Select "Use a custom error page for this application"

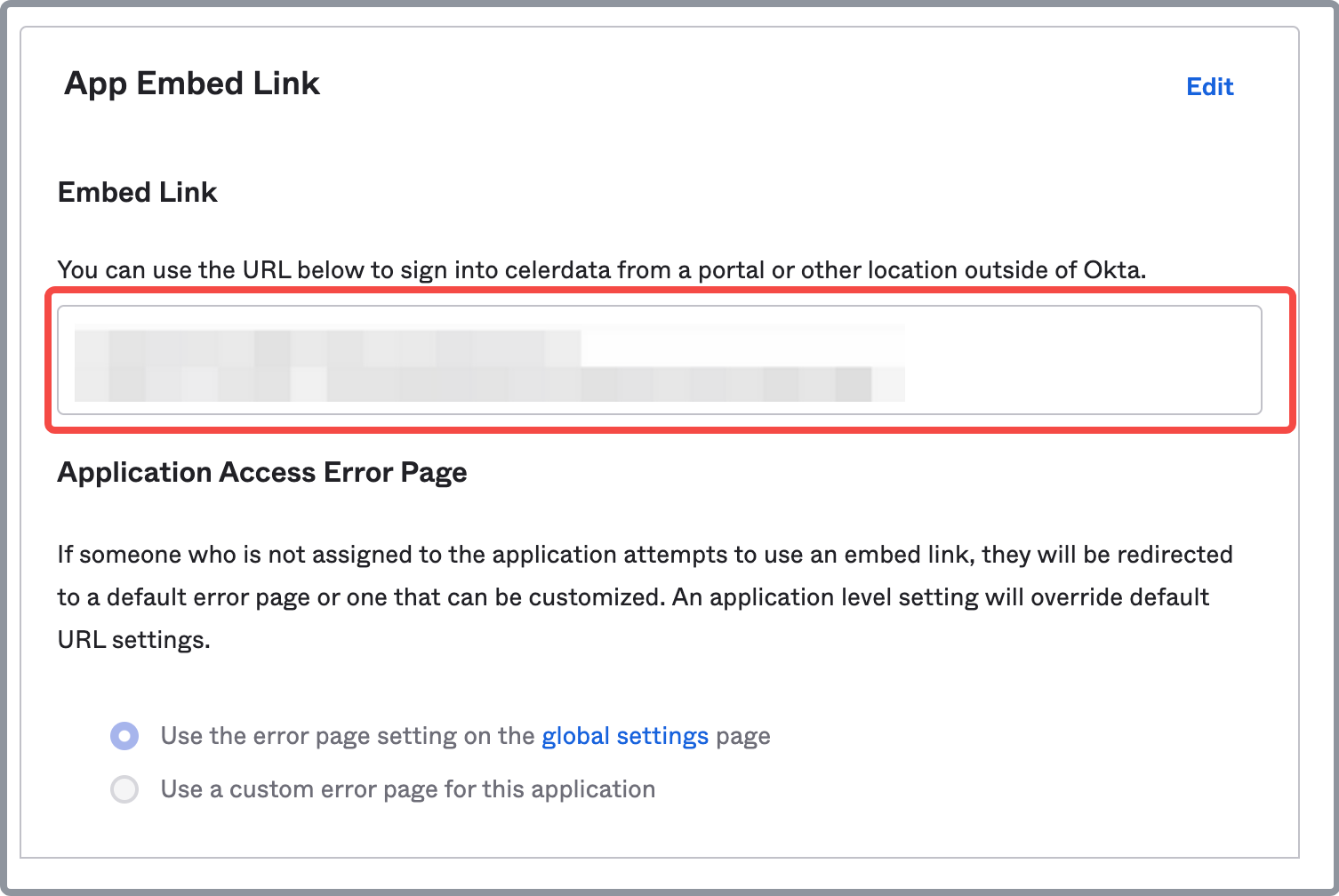point(124,789)
